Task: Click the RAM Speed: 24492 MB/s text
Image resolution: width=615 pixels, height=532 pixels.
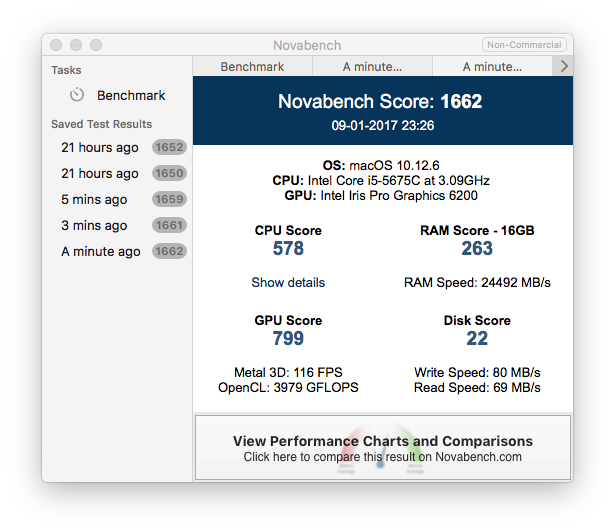Action: 477,282
